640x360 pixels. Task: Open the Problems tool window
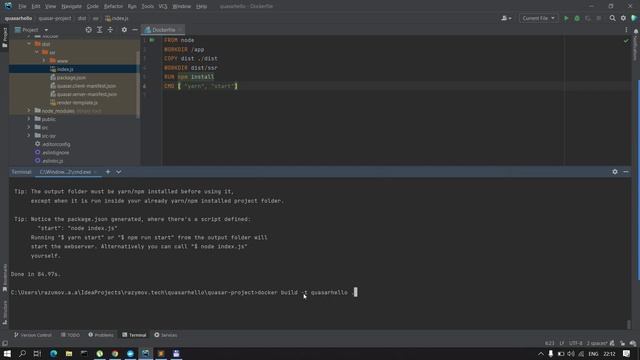101,335
